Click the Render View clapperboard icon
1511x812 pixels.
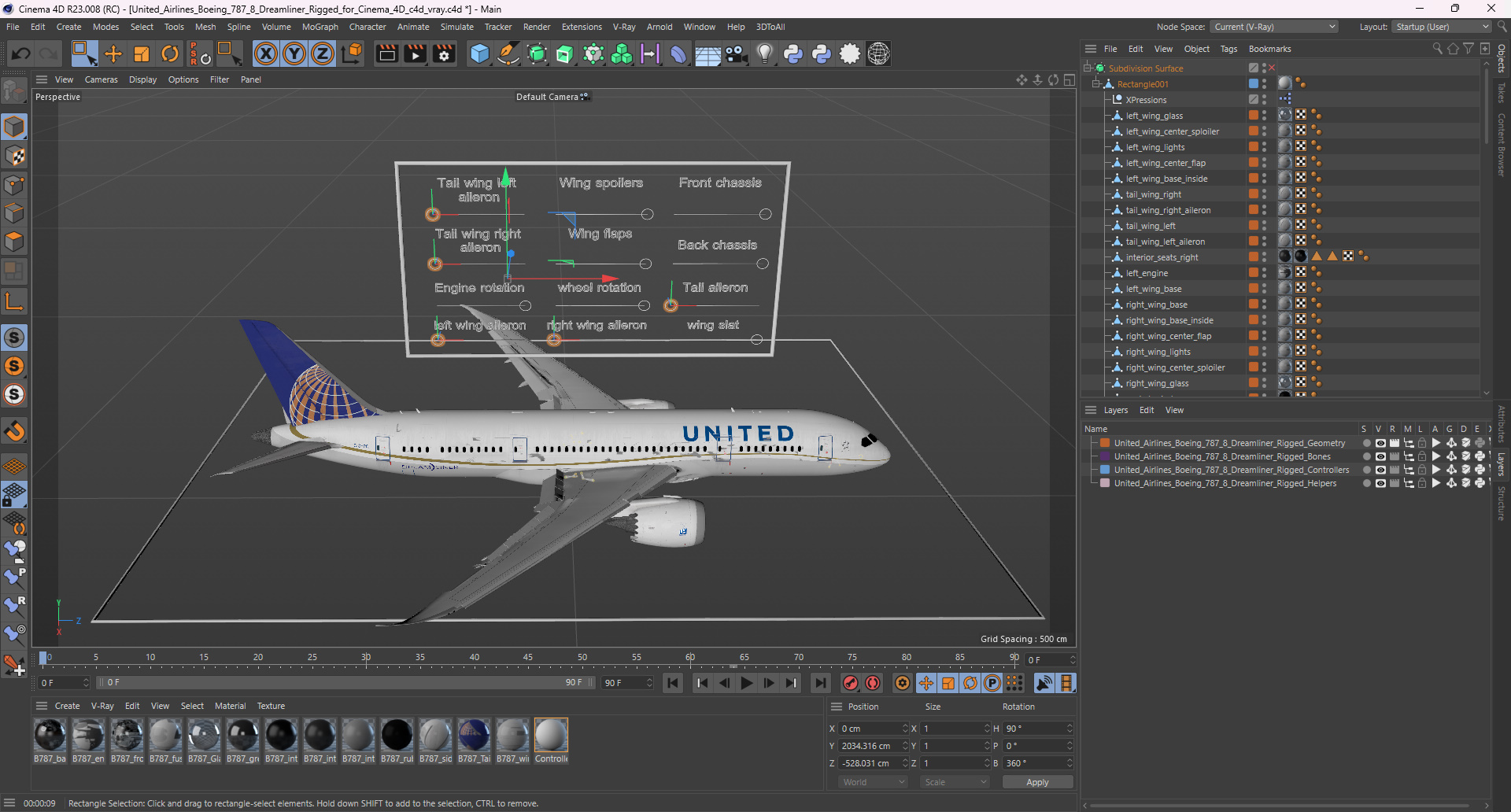coord(386,54)
